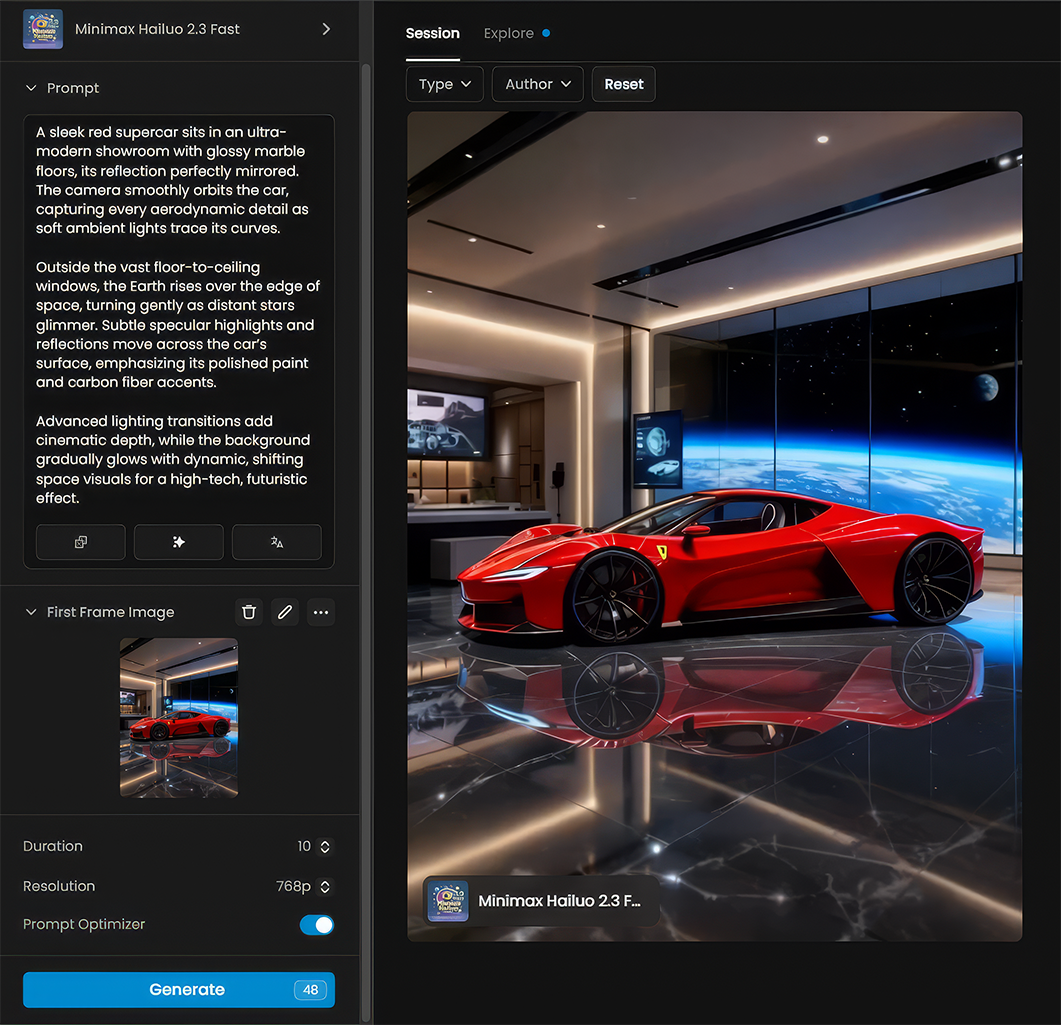Switch to the Explore tab
This screenshot has width=1061, height=1025.
(509, 33)
